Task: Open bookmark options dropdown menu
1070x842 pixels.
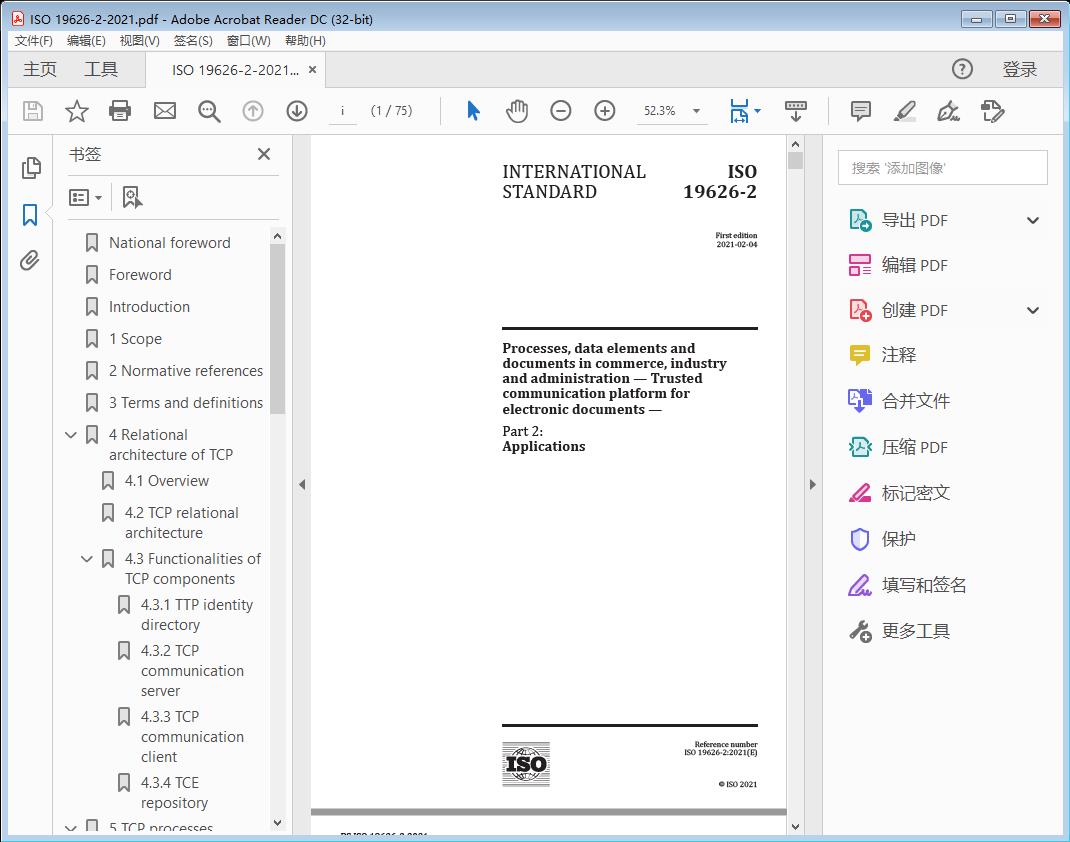Action: pos(85,197)
